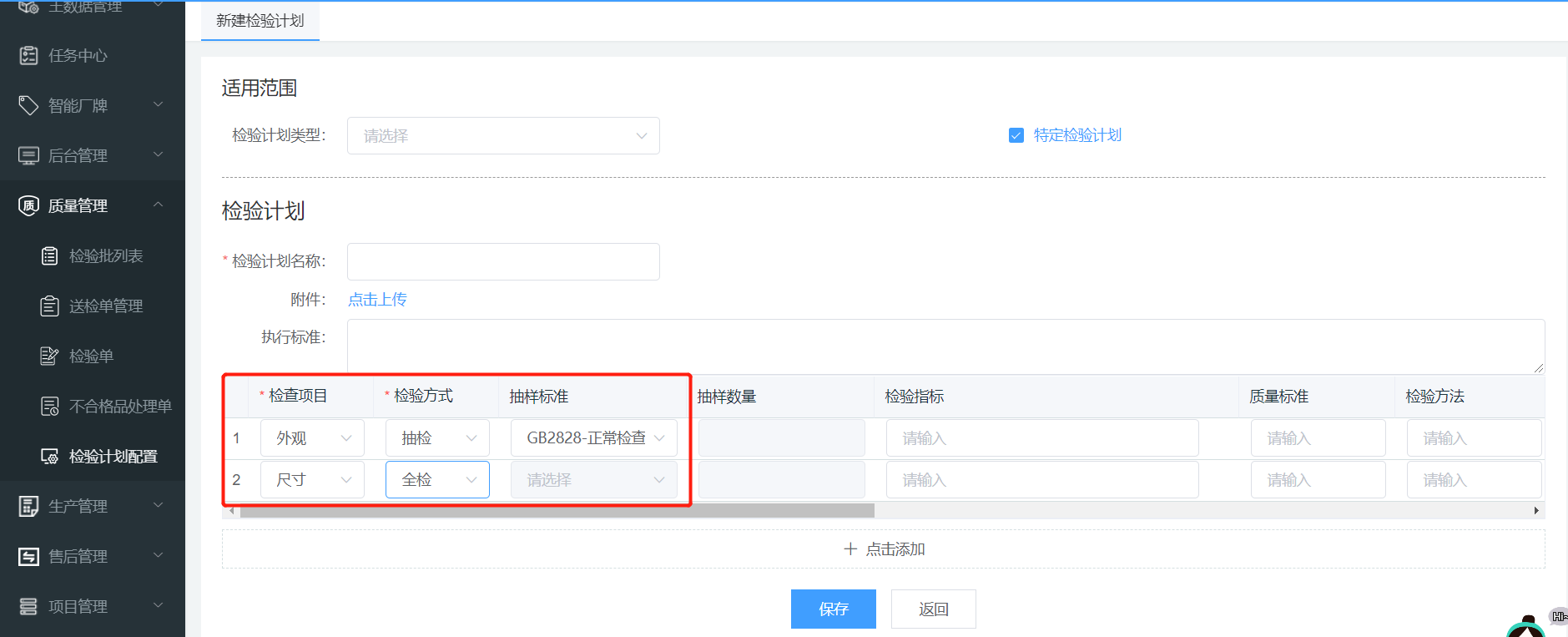The width and height of the screenshot is (1568, 637).
Task: Select the 新建检验计划 tab
Action: [x=260, y=21]
